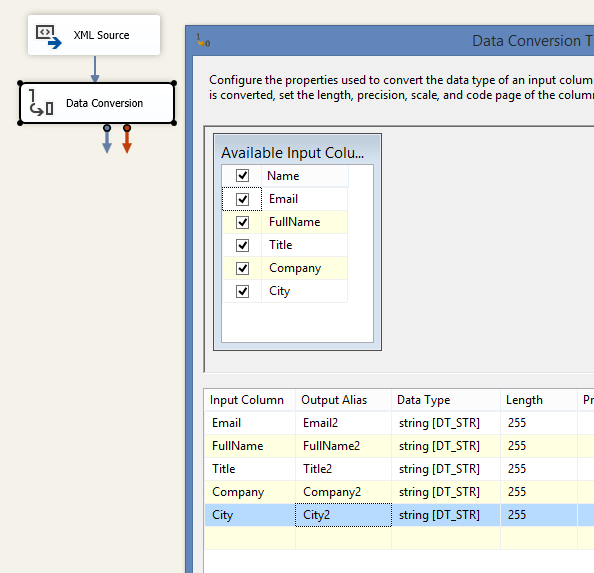Select the Data Conversion component icon
Image resolution: width=594 pixels, height=573 pixels.
pos(41,103)
